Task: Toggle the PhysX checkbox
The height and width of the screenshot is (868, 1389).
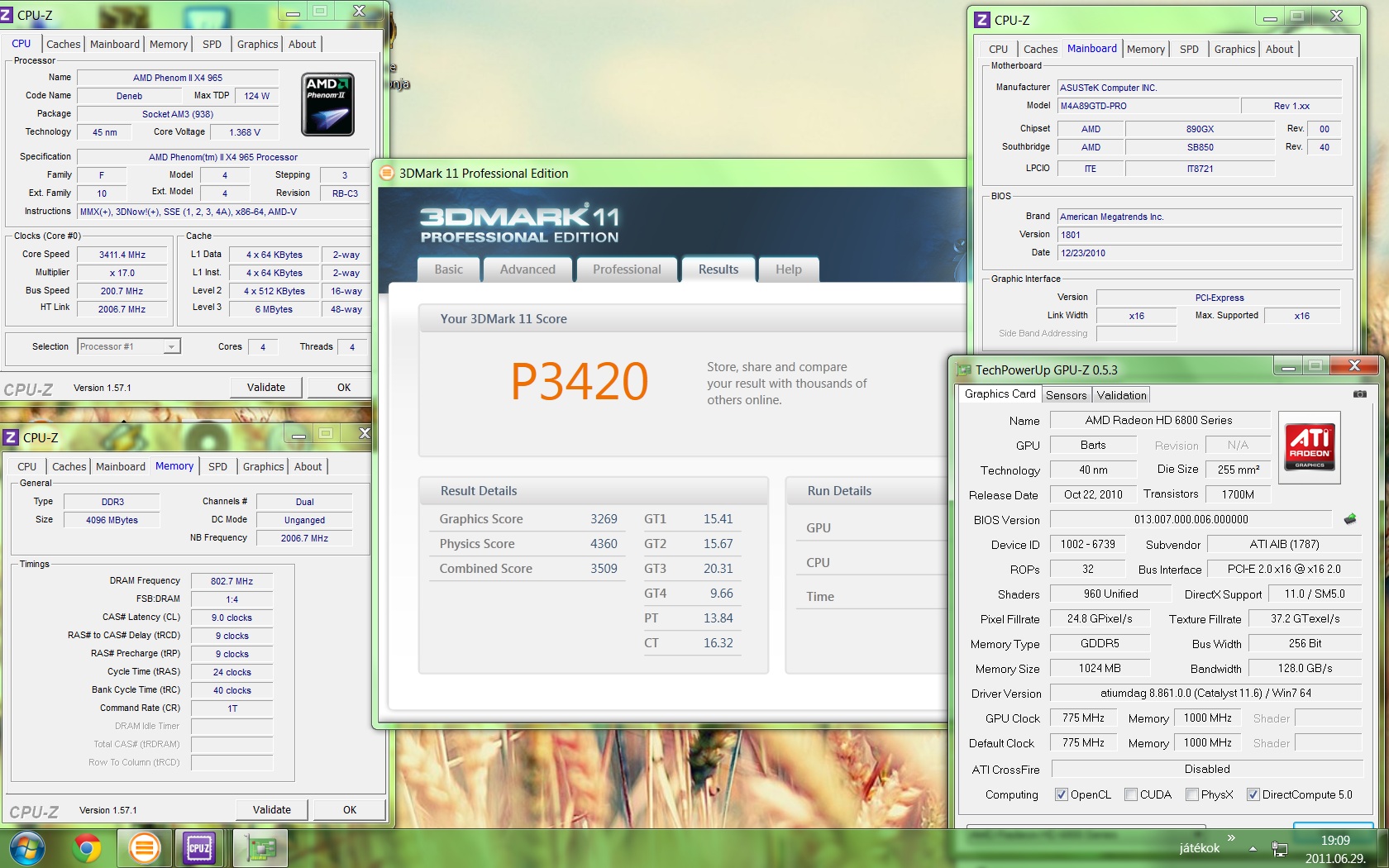Action: pos(1191,794)
